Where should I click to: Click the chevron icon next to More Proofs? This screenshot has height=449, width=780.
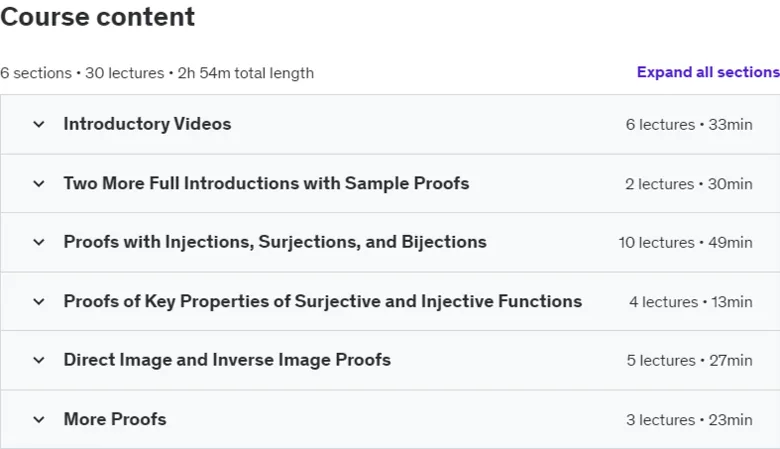tap(39, 420)
